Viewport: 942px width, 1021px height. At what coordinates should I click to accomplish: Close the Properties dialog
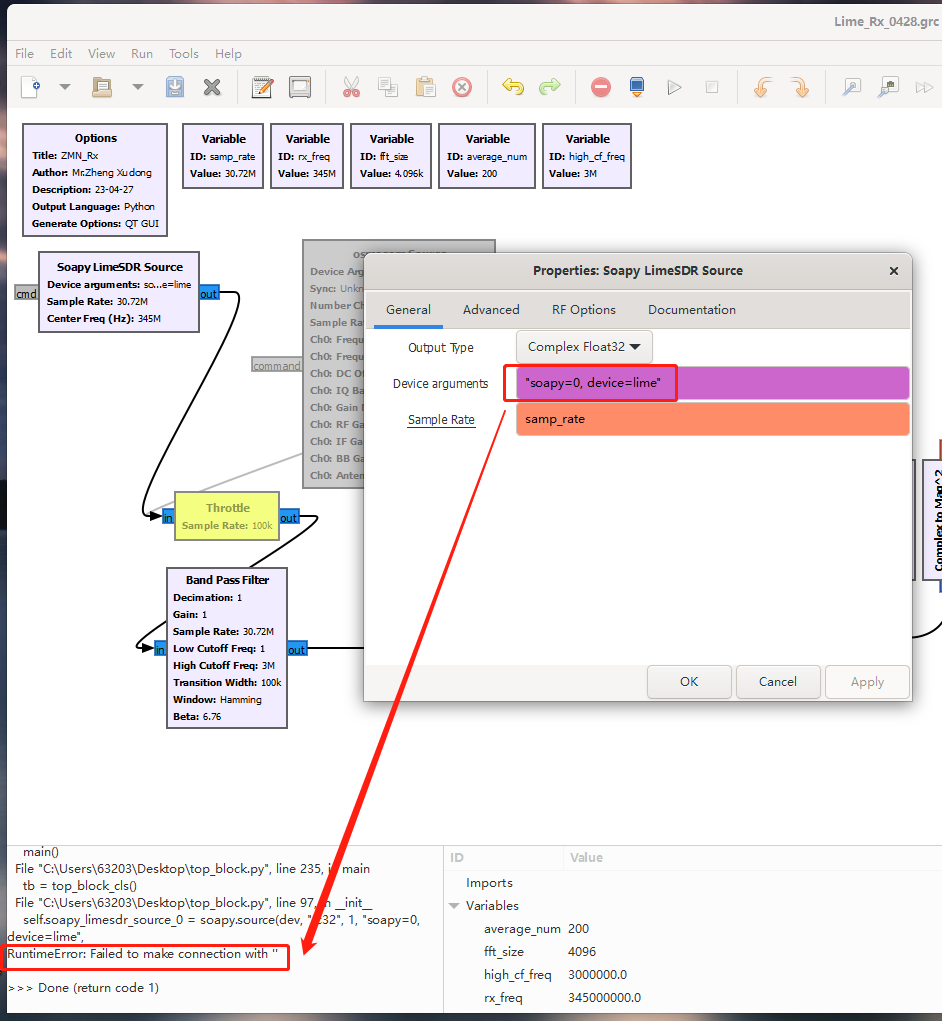[x=894, y=271]
